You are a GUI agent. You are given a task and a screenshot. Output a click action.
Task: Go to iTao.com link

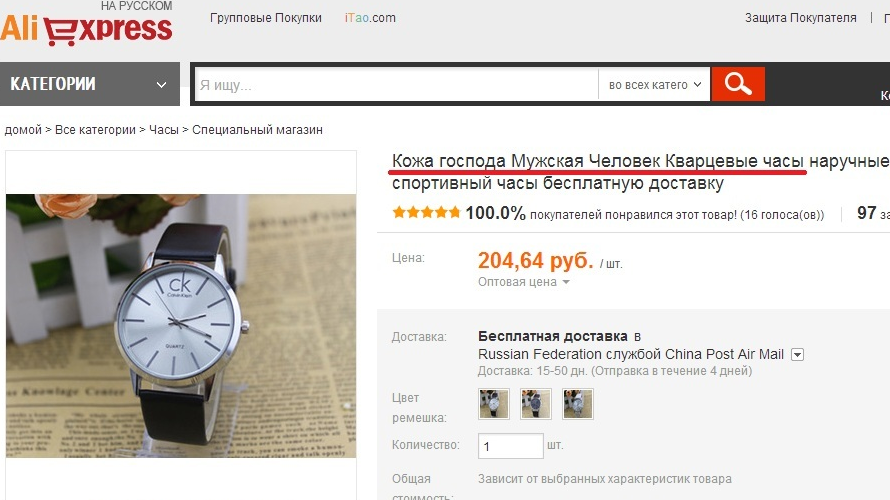point(370,18)
